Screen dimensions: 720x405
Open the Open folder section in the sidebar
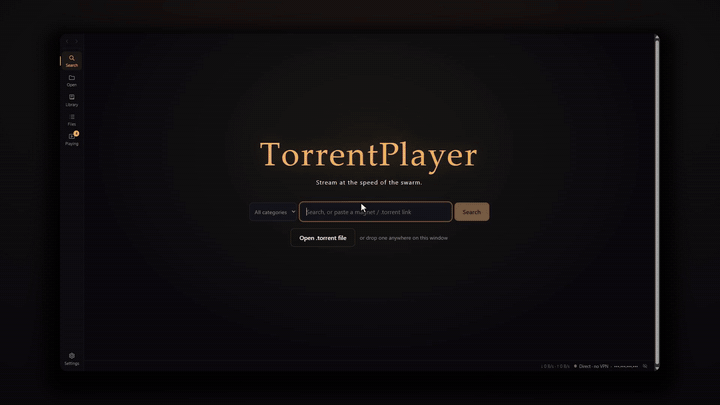pyautogui.click(x=72, y=80)
